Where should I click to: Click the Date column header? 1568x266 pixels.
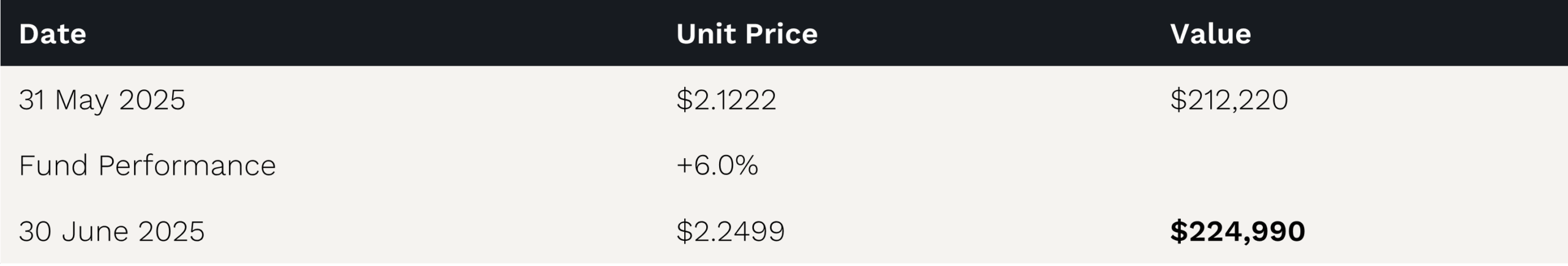(x=53, y=34)
